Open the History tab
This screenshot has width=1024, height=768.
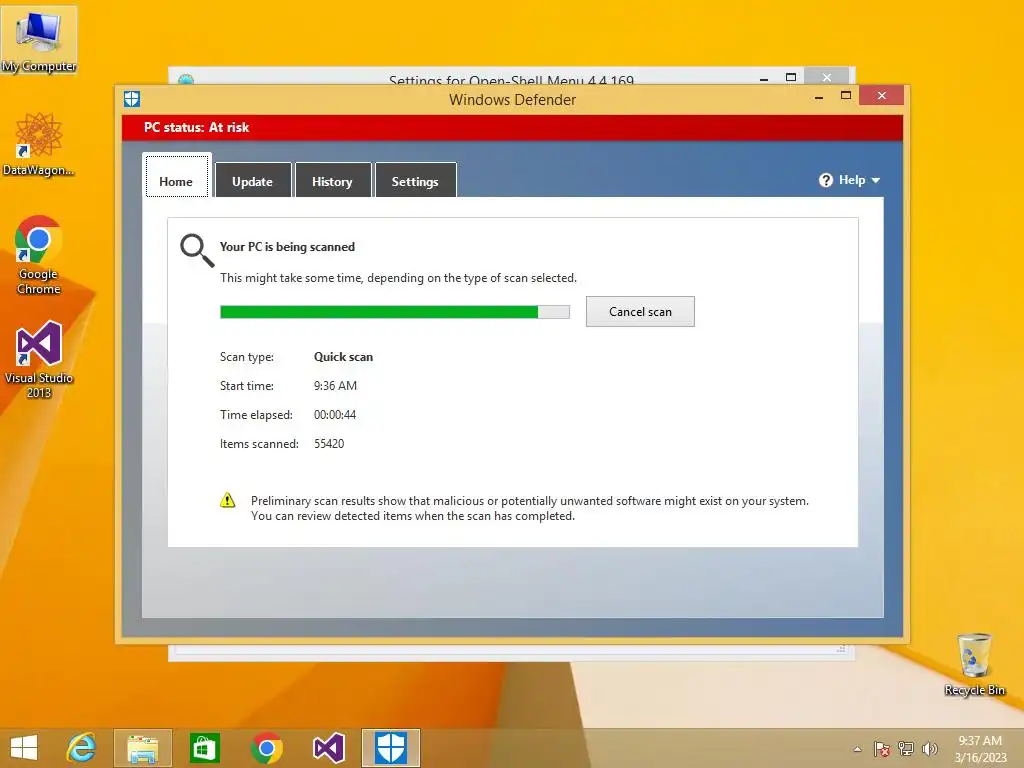[x=332, y=180]
